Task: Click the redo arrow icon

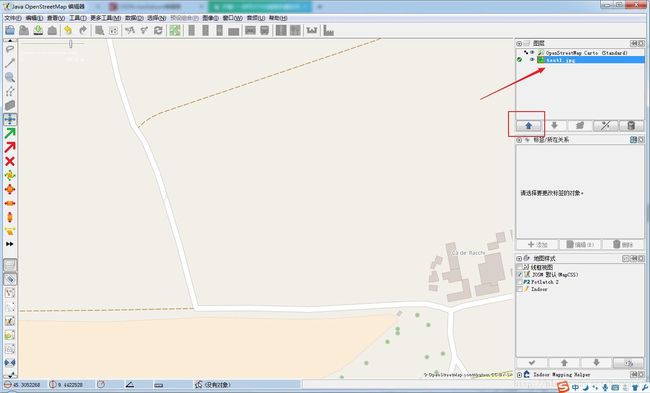Action: pos(83,30)
